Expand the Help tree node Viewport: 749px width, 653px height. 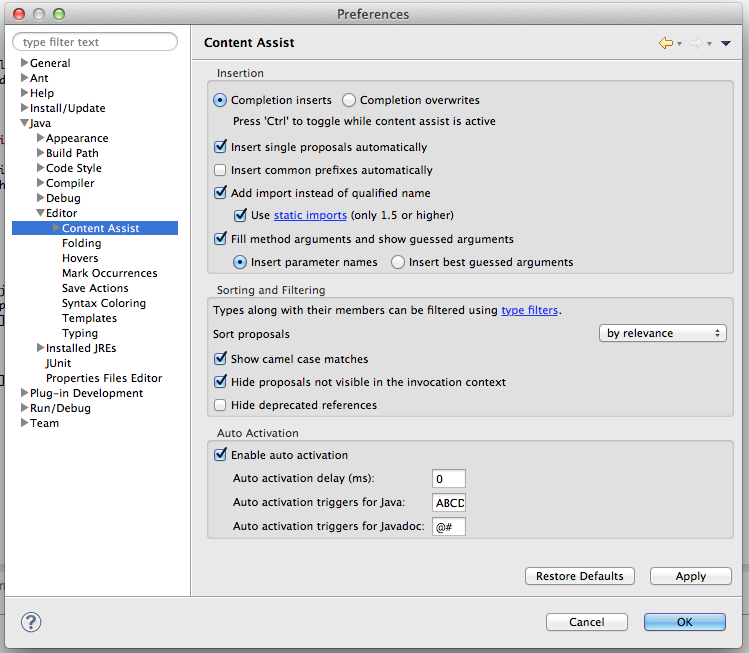24,92
